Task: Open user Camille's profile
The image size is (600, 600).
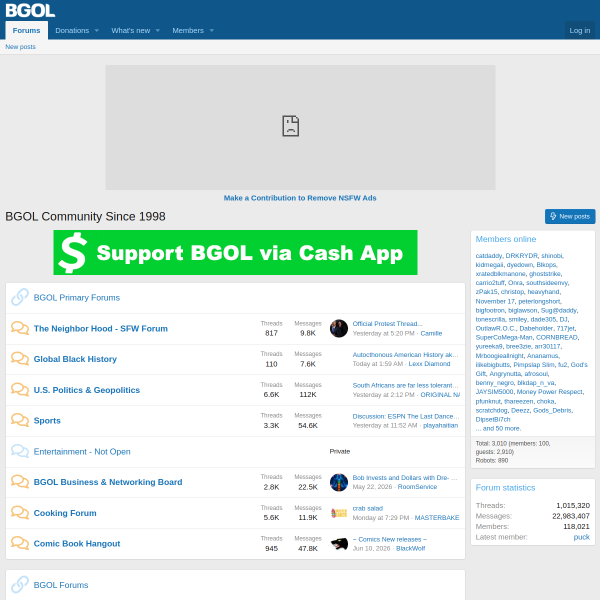Action: (431, 333)
